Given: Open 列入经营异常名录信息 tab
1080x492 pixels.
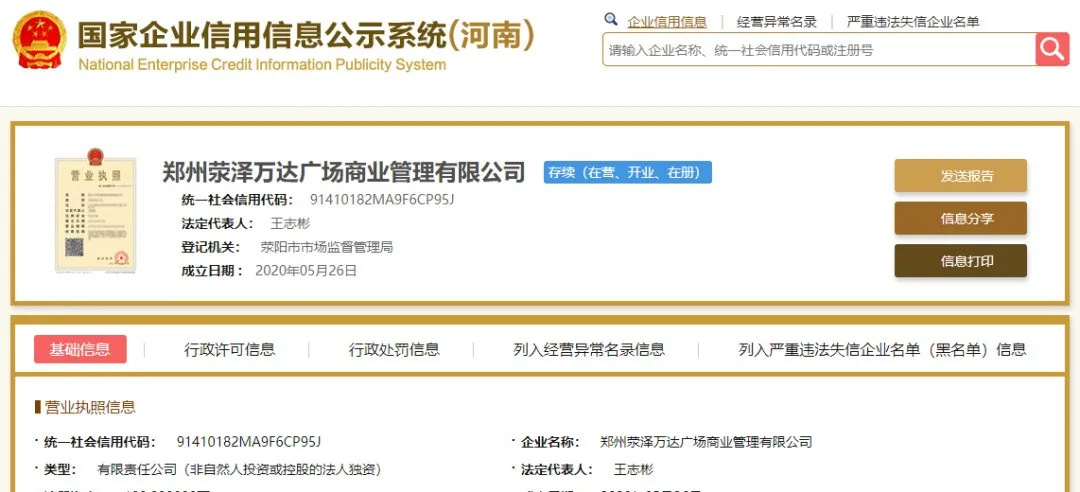Looking at the screenshot, I should point(589,349).
